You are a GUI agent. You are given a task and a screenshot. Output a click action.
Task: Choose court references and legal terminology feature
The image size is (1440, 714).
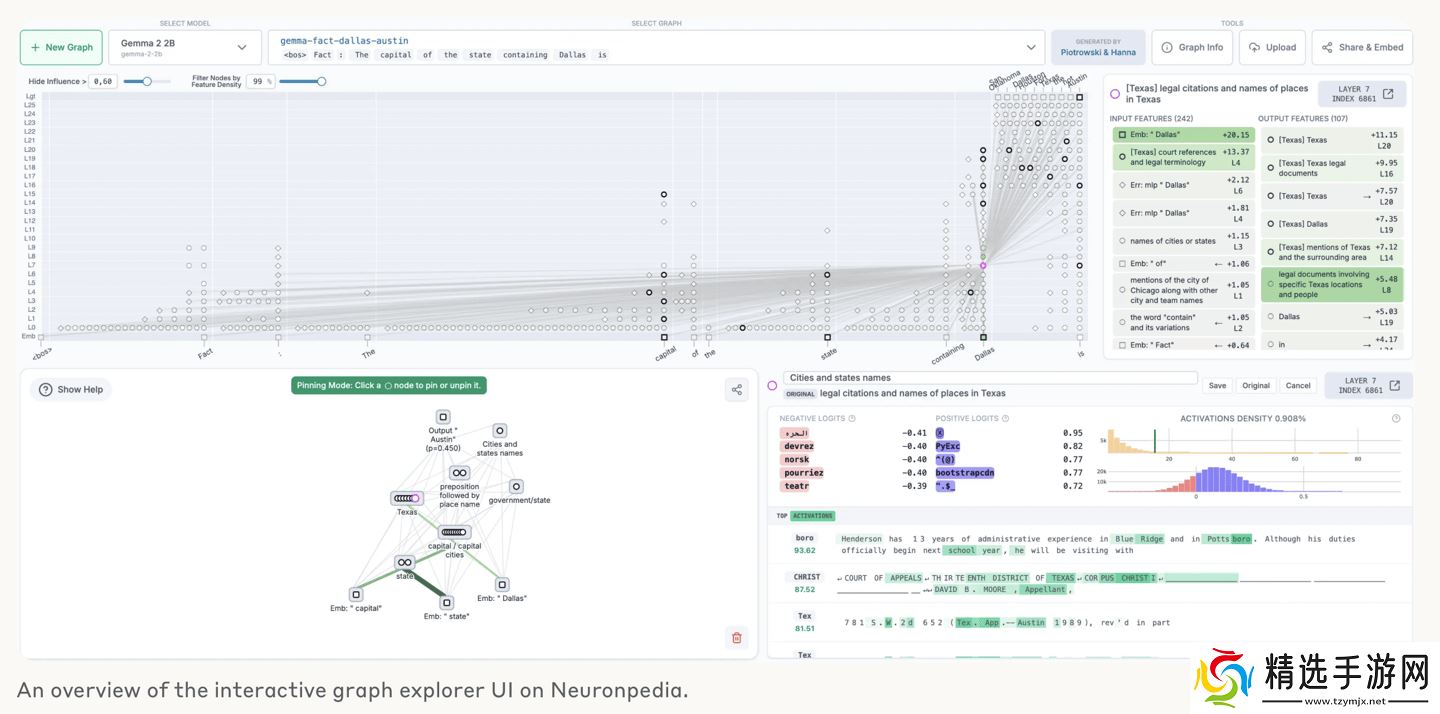[x=1182, y=157]
